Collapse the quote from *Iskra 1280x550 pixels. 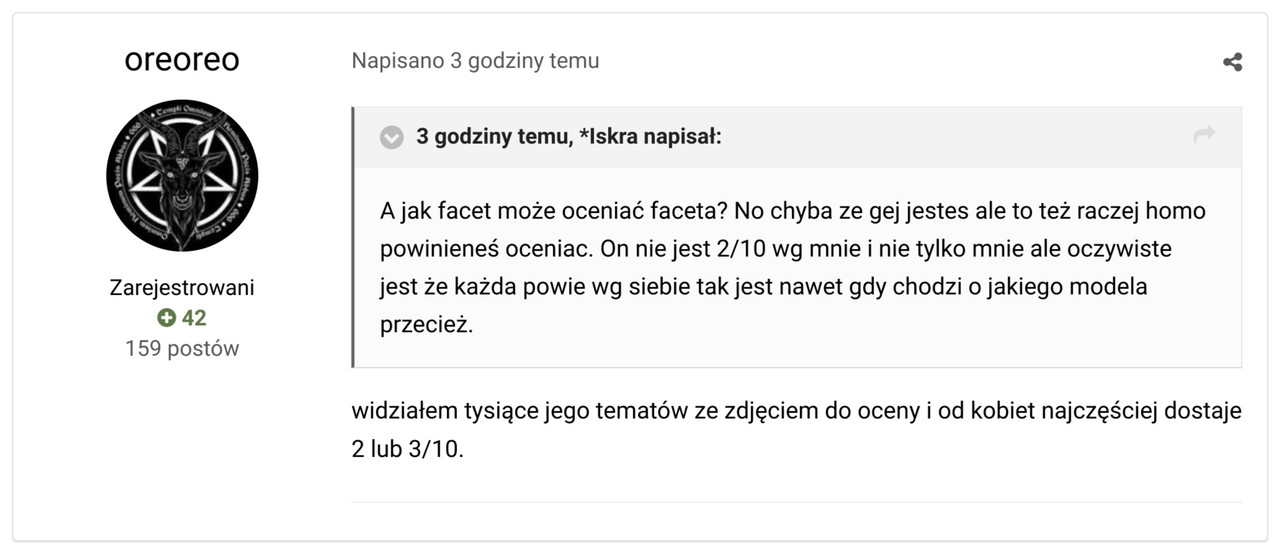(392, 137)
